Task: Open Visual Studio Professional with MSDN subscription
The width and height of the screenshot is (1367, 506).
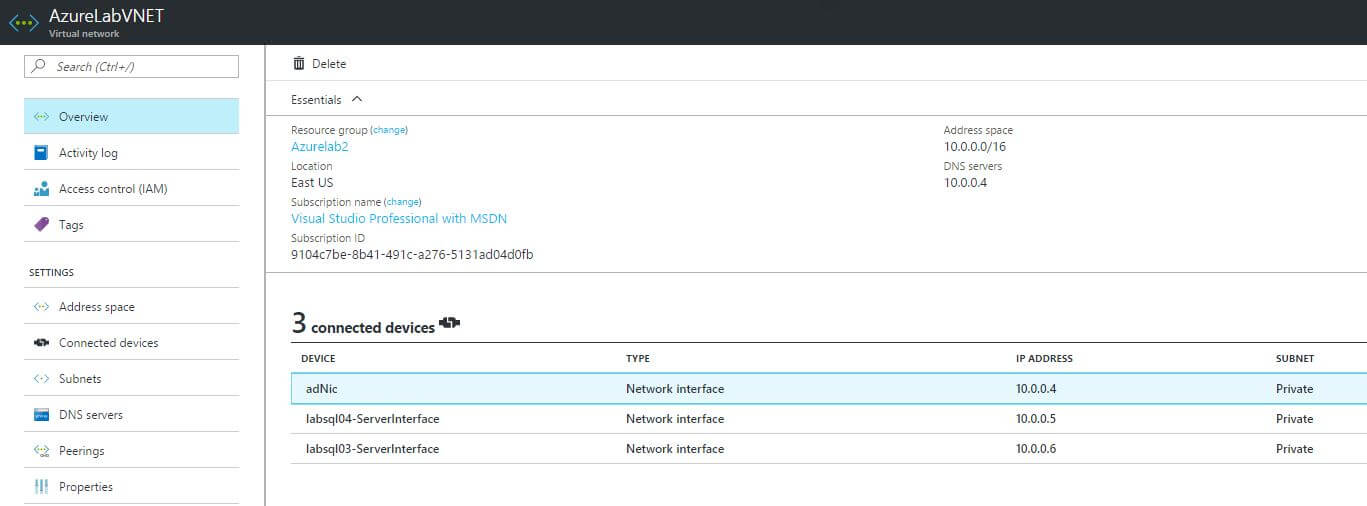Action: pos(399,219)
